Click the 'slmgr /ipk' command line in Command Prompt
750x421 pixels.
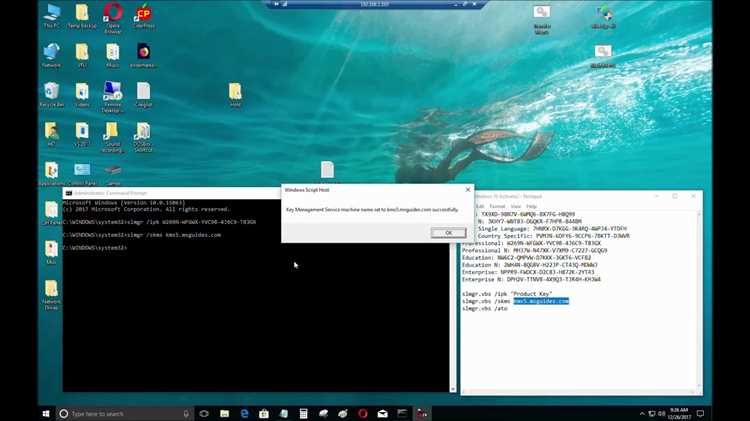point(159,222)
